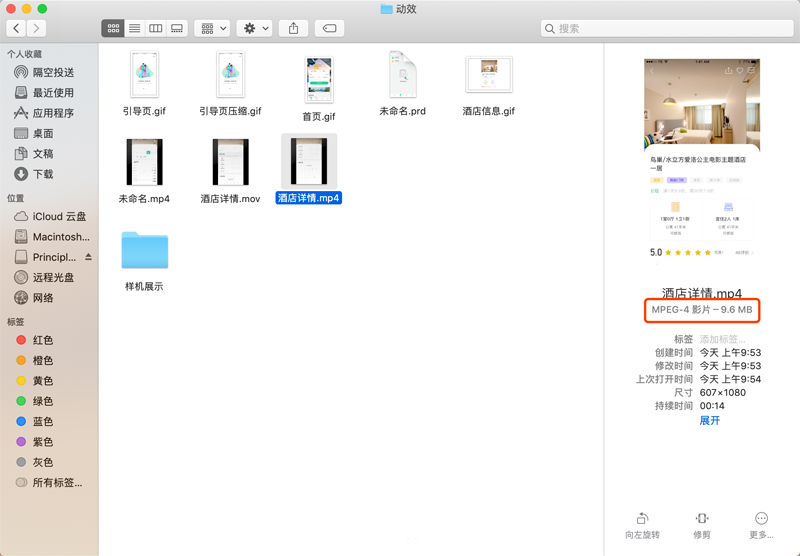Screen dimensions: 800x556
Task: Click the 创建时间 value 今天 上午9:53
Action: point(730,352)
